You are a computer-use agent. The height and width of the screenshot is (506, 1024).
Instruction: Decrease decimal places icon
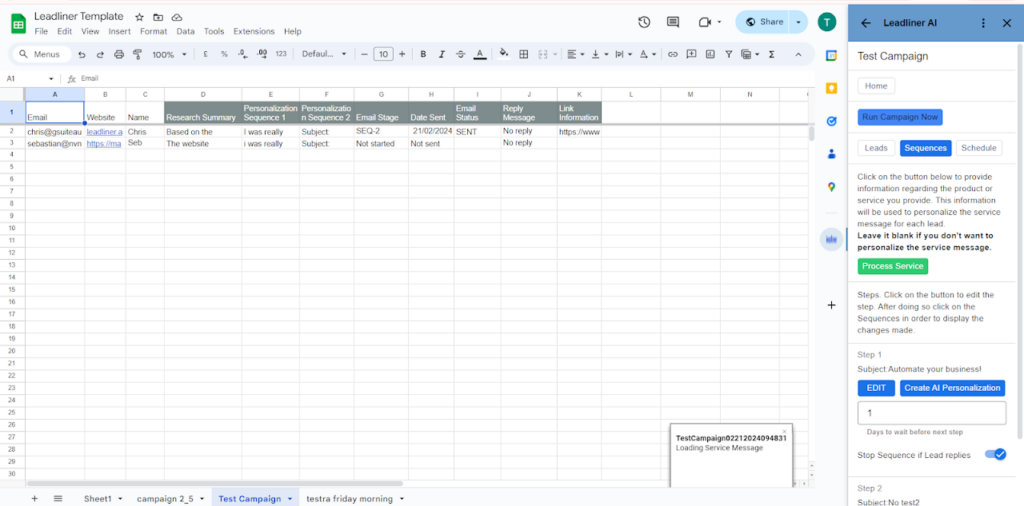[x=242, y=54]
